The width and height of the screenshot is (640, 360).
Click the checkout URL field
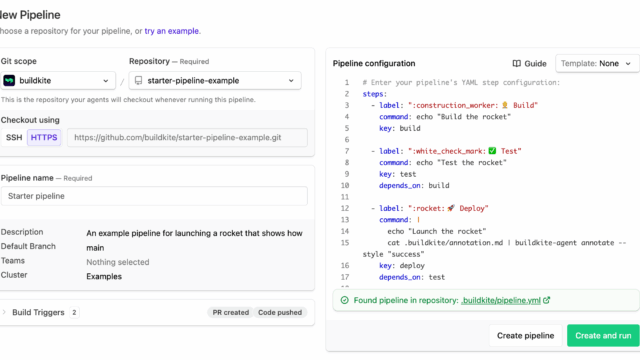(x=187, y=138)
